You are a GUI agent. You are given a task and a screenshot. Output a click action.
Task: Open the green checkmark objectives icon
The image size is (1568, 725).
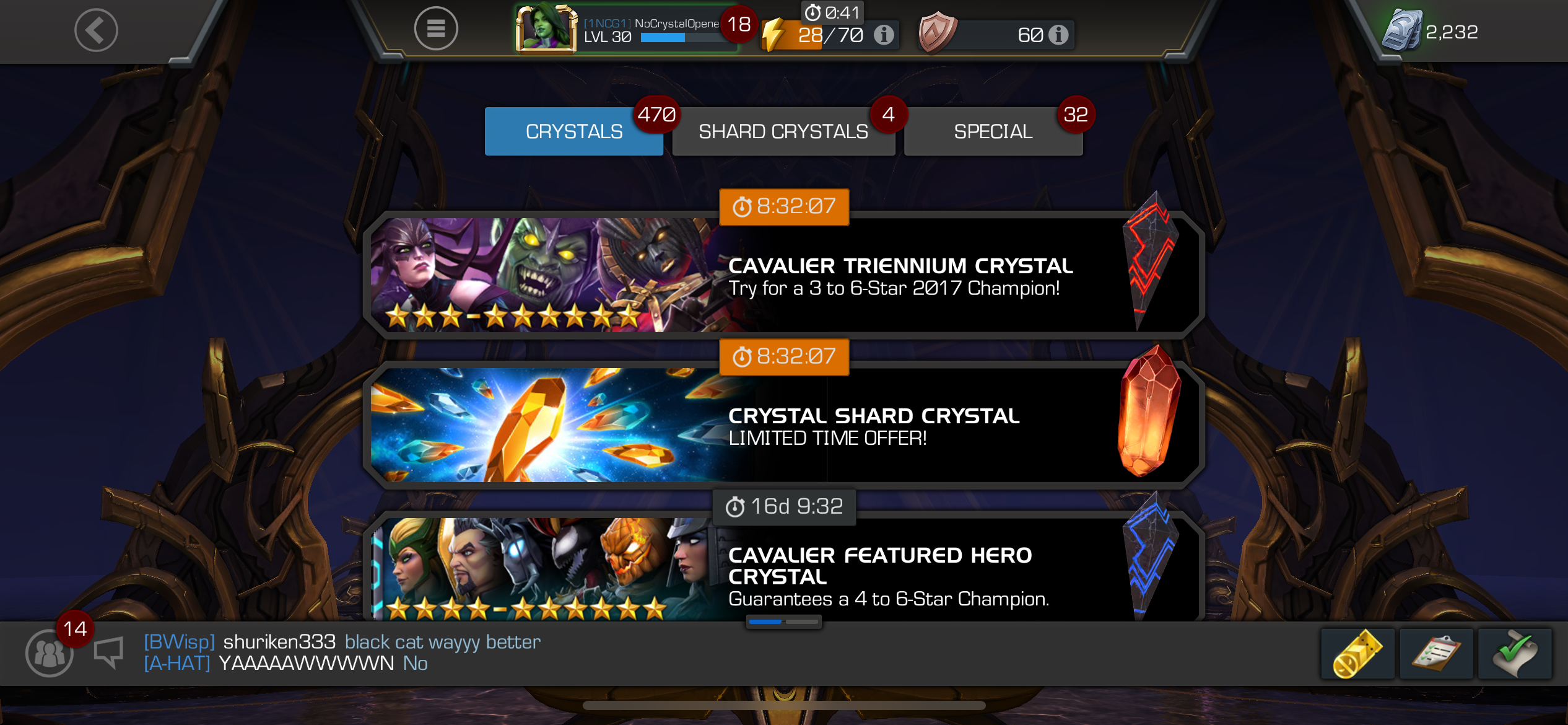tap(1515, 654)
